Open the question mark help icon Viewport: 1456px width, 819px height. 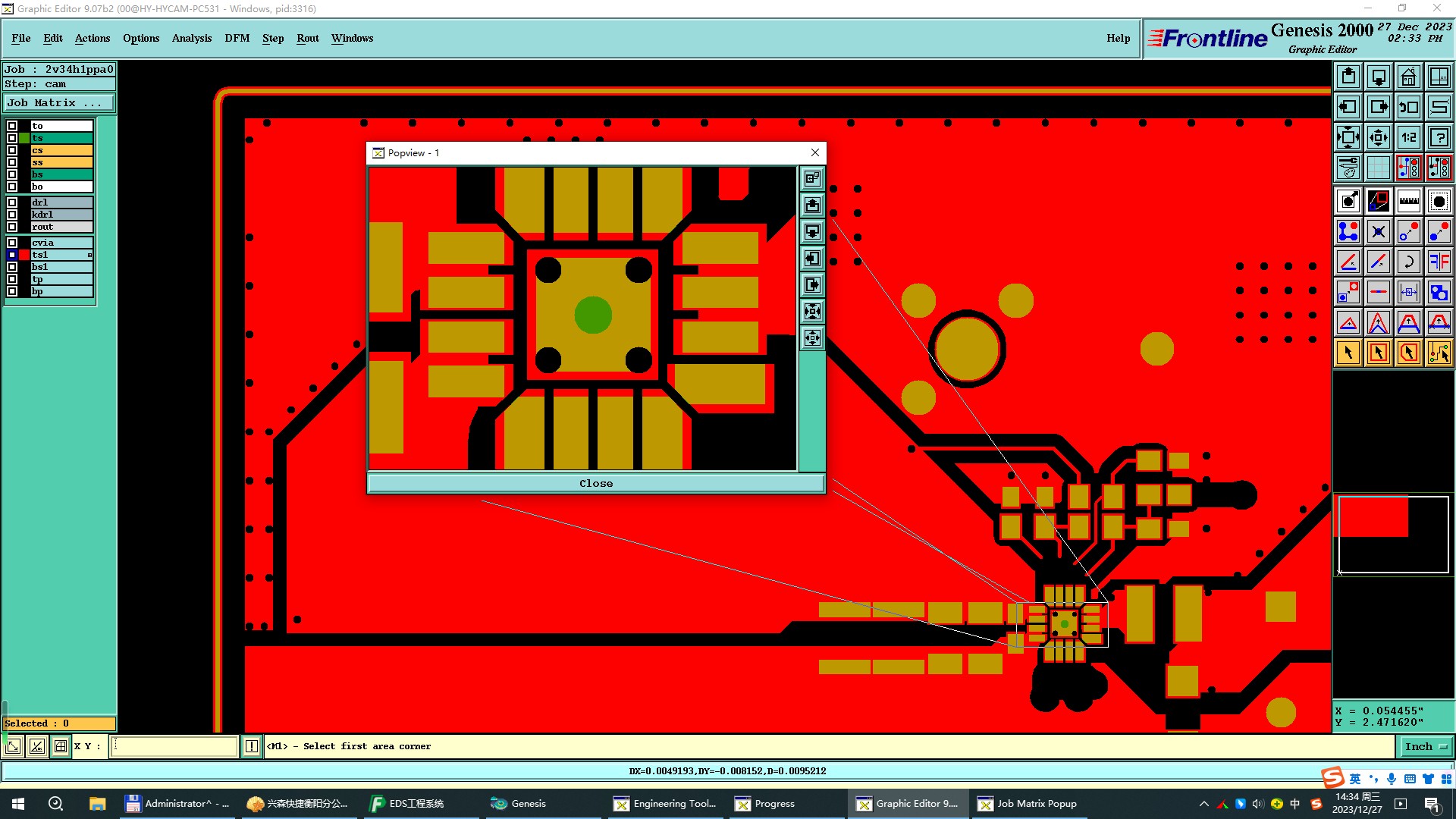pos(1439,137)
